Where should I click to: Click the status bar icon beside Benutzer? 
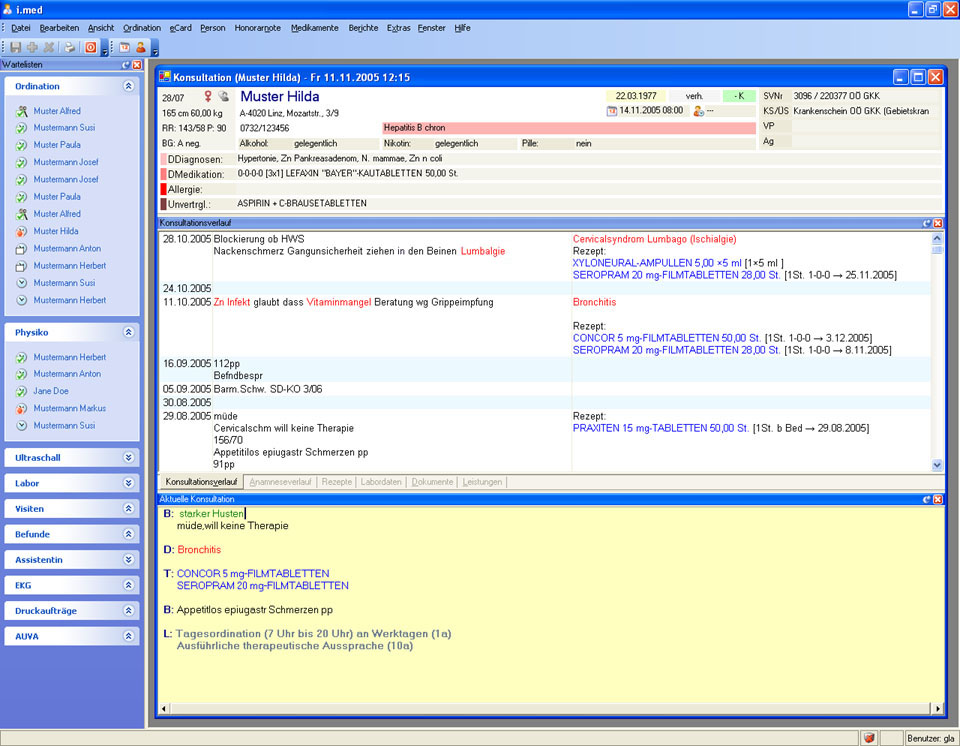tap(869, 738)
